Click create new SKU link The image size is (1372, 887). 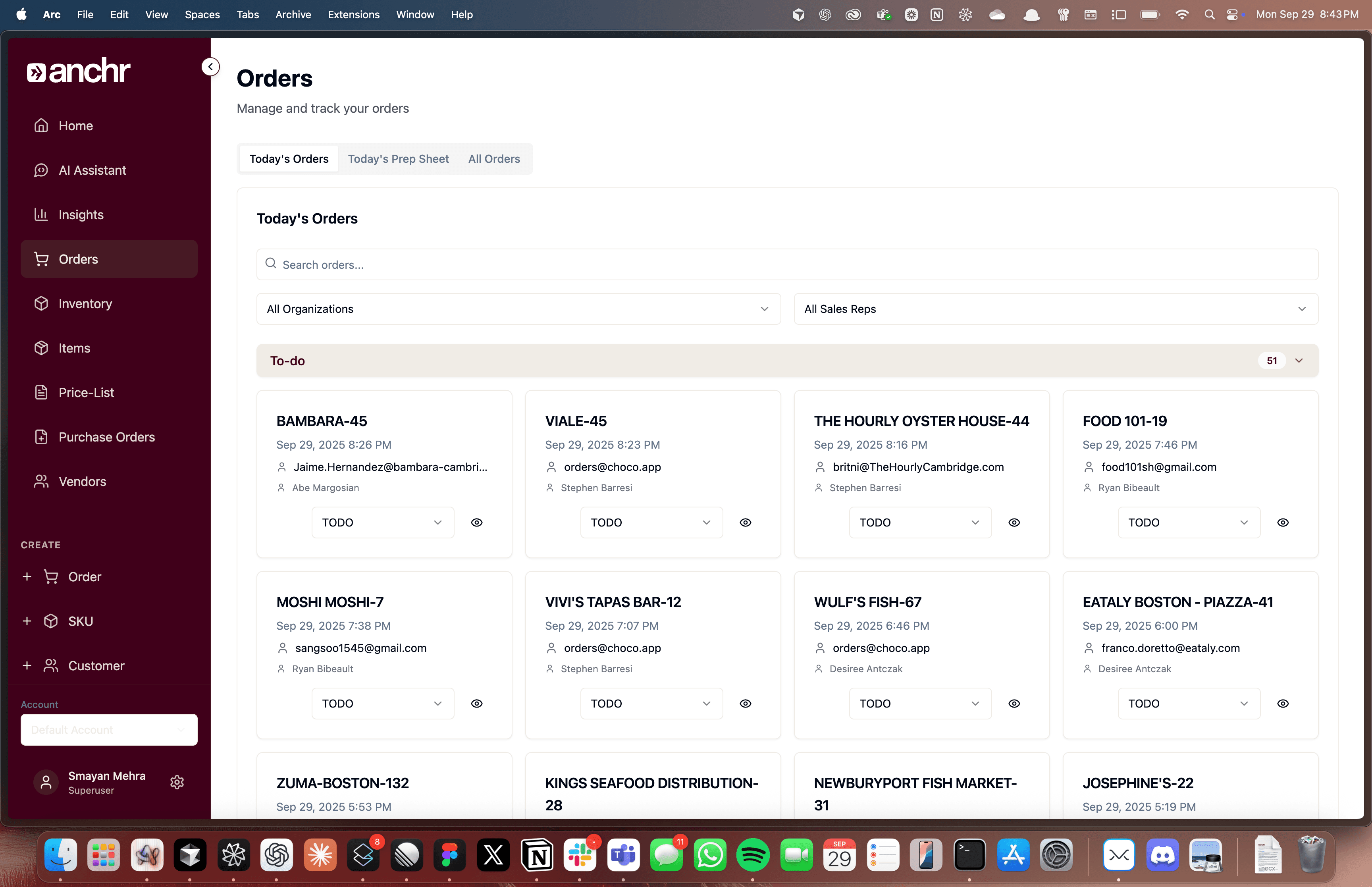(80, 621)
